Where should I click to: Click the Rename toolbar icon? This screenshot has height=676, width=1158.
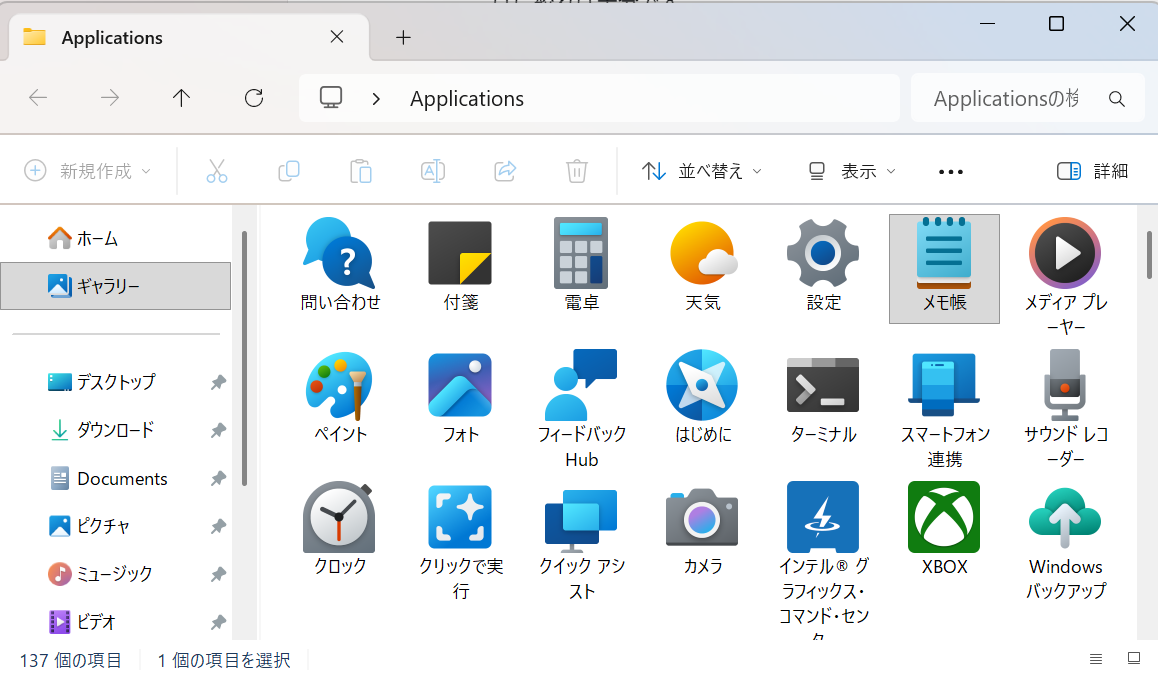click(x=433, y=171)
